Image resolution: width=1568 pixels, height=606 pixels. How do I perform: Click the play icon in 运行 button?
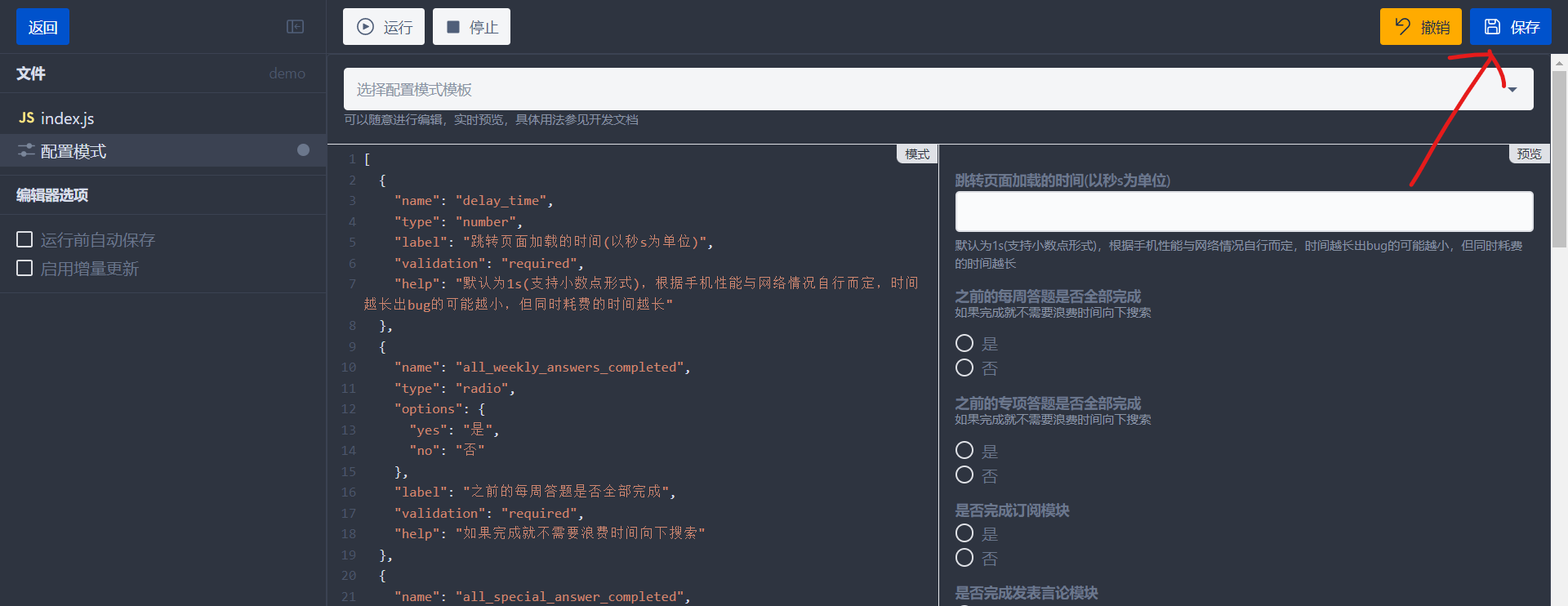pos(366,27)
